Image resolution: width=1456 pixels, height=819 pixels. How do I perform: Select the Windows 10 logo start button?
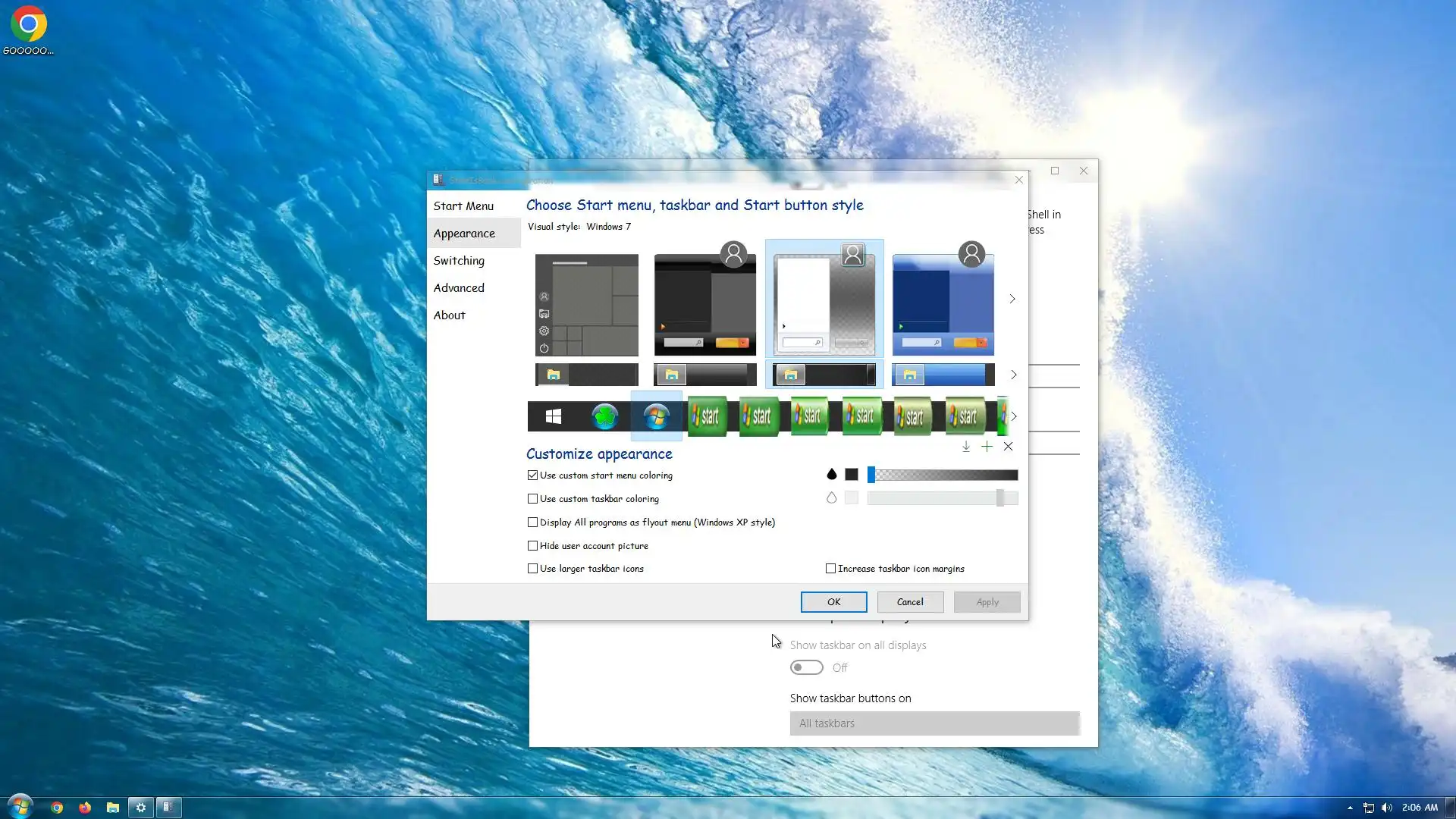pos(554,416)
